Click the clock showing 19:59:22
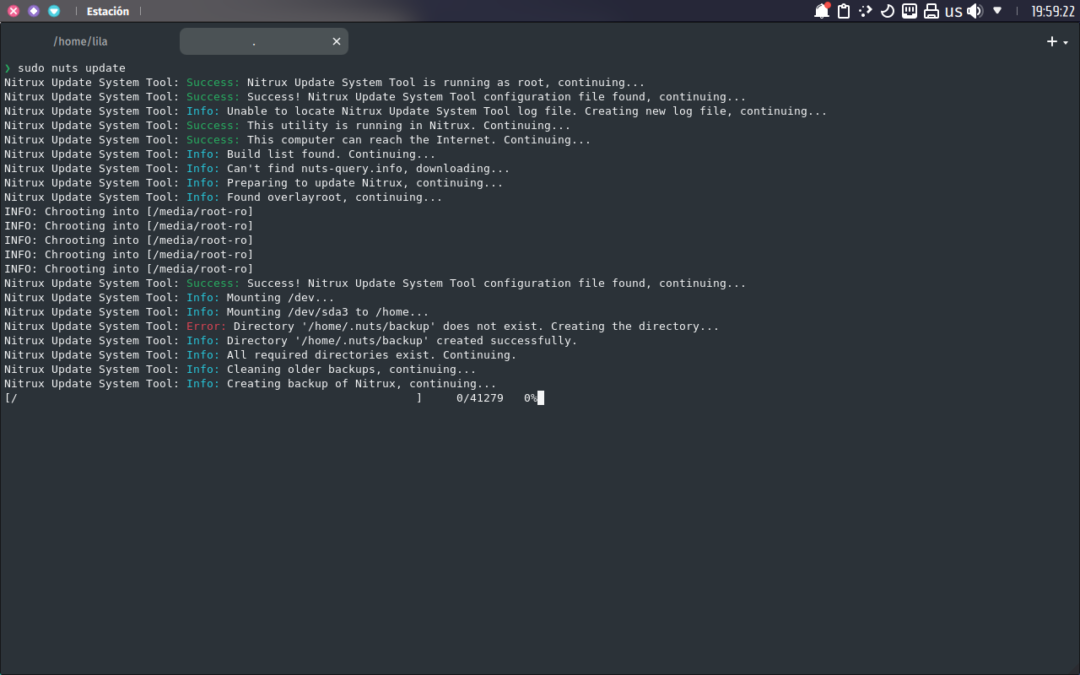1080x675 pixels. 1051,11
